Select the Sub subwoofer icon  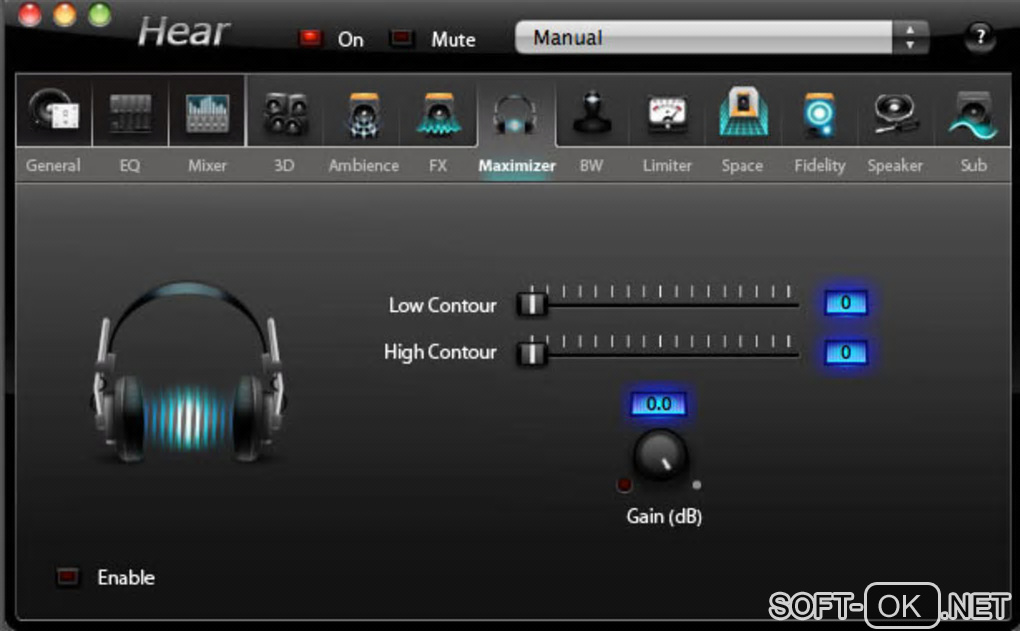pos(973,116)
